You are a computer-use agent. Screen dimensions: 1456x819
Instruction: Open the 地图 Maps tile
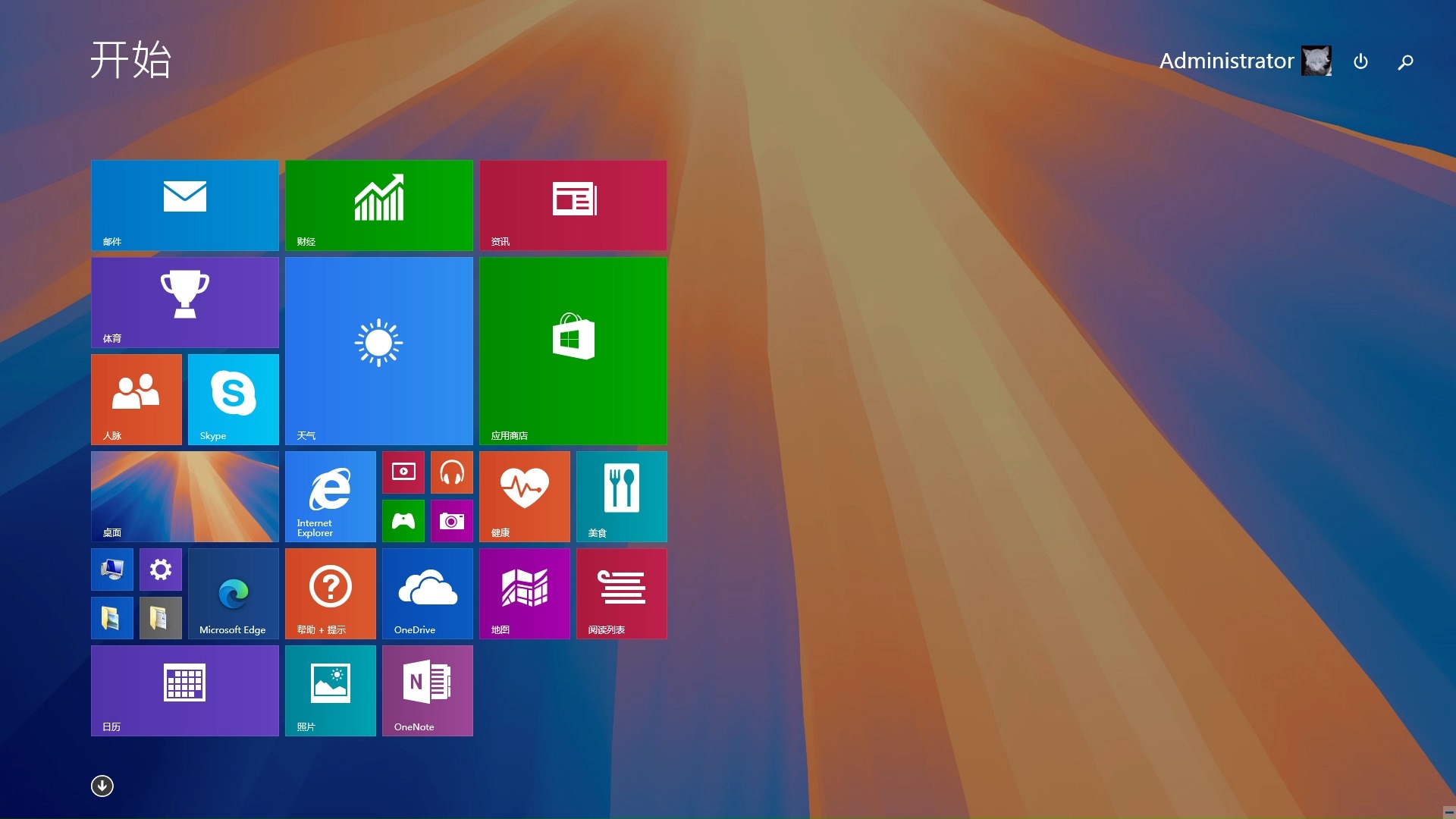tap(525, 594)
